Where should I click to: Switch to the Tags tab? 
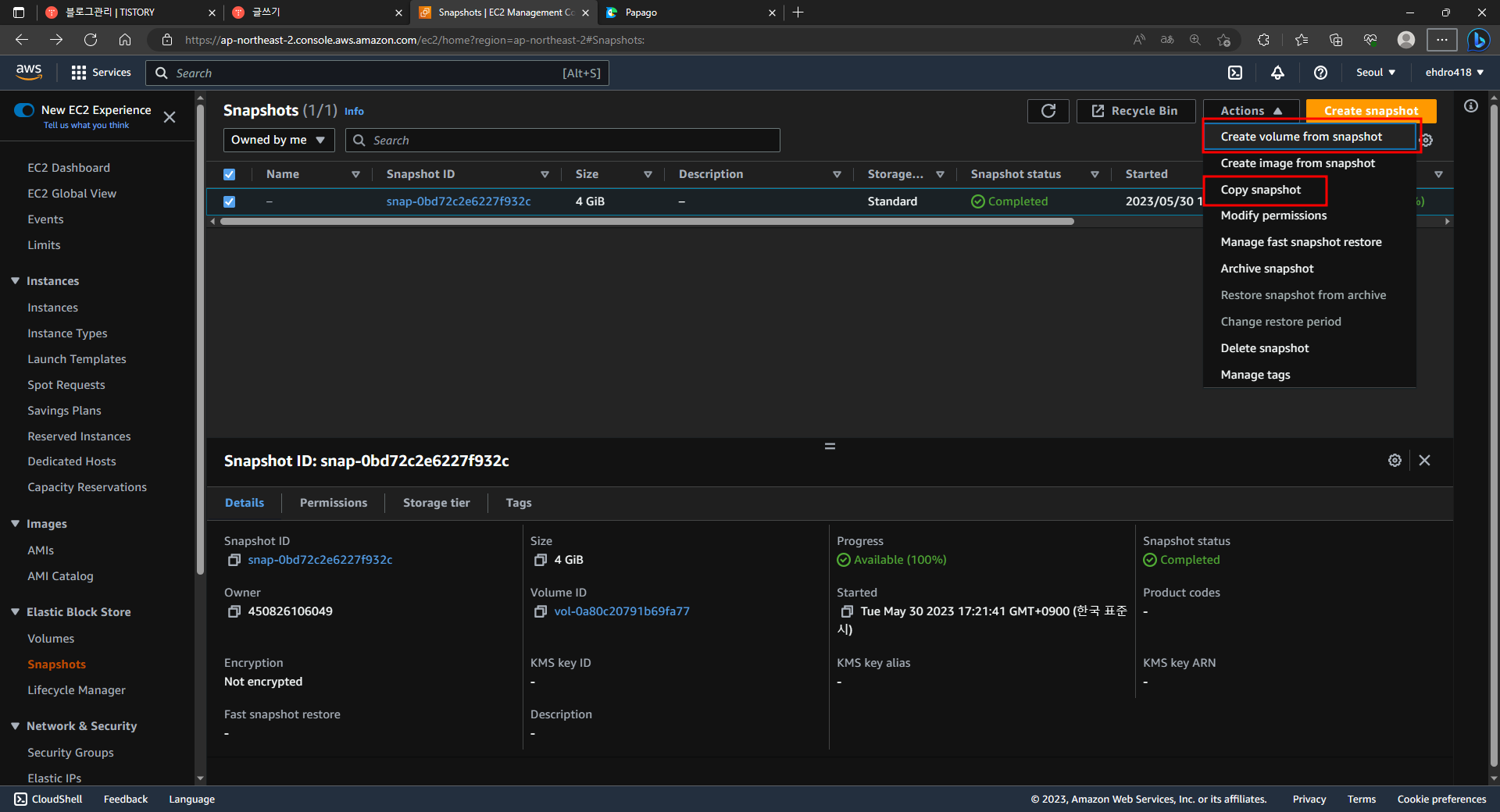(x=519, y=503)
